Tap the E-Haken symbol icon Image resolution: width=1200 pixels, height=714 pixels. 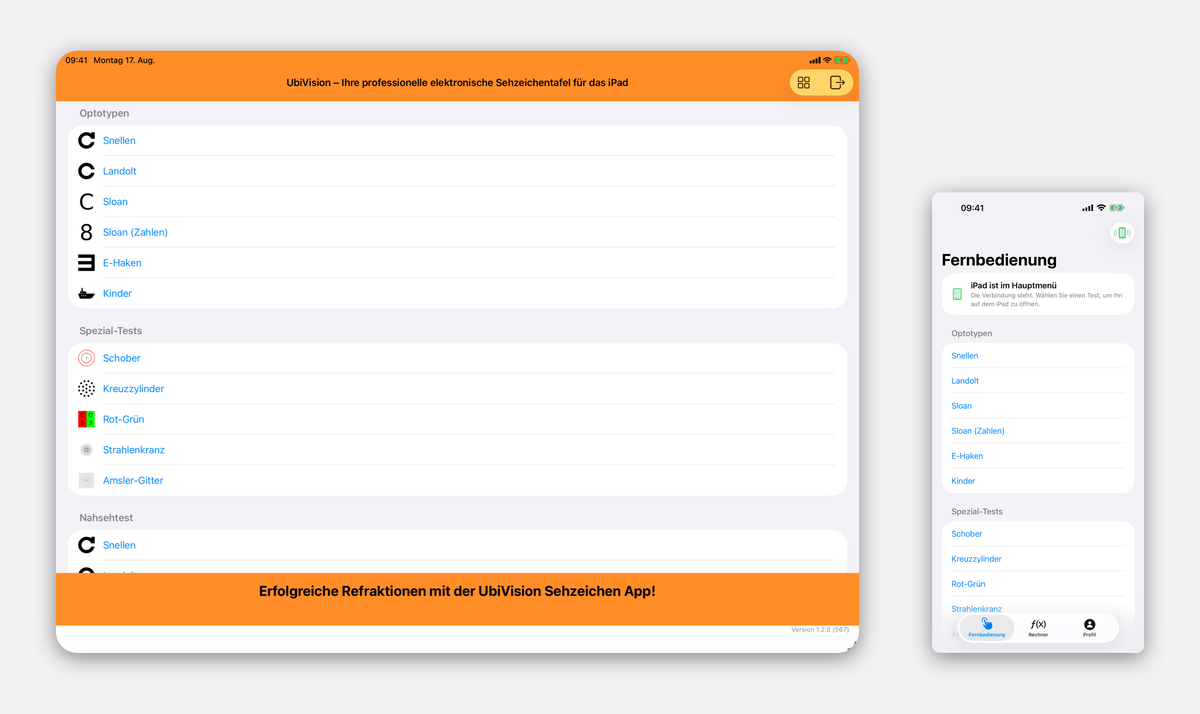click(87, 263)
